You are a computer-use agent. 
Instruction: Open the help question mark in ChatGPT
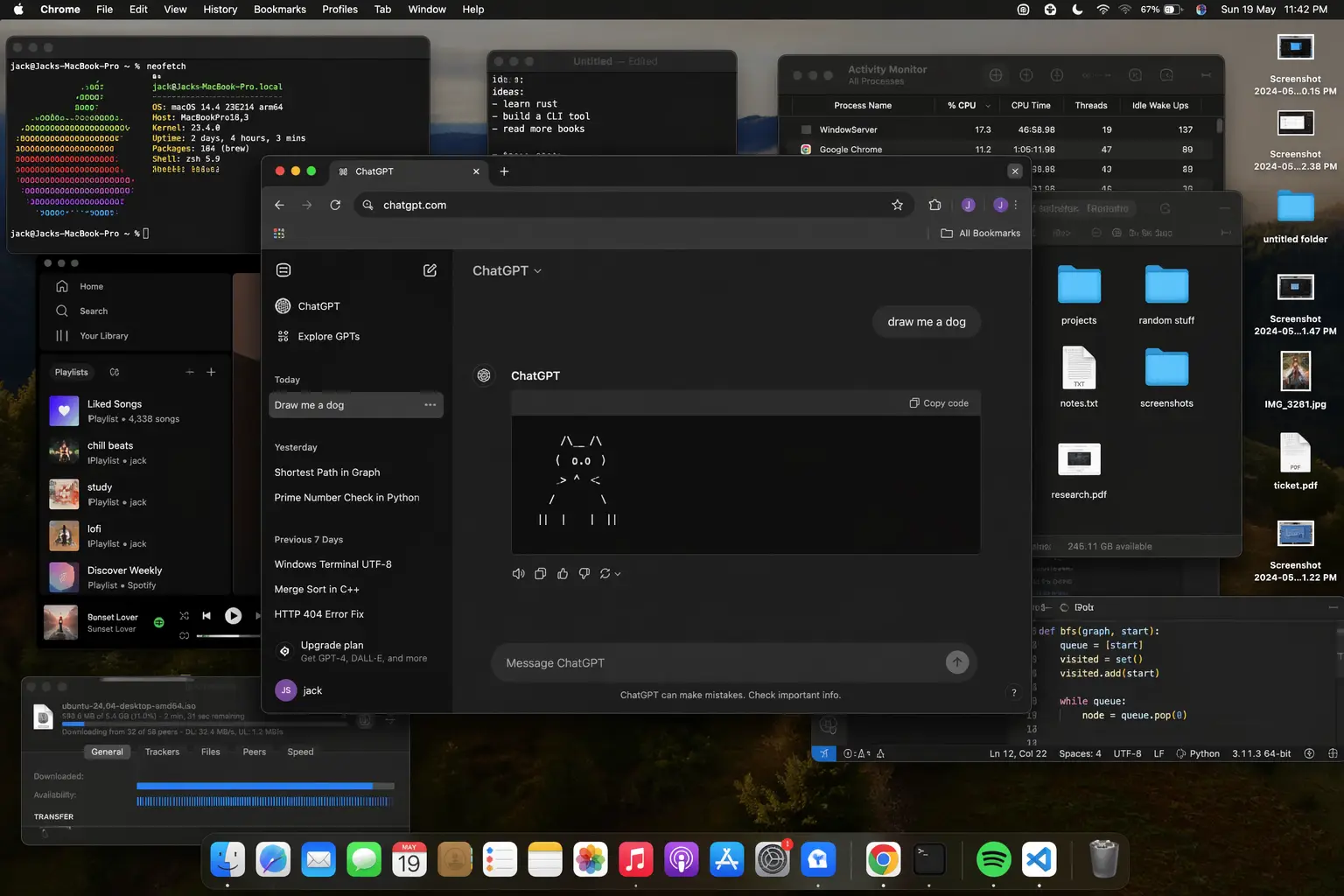point(1014,693)
